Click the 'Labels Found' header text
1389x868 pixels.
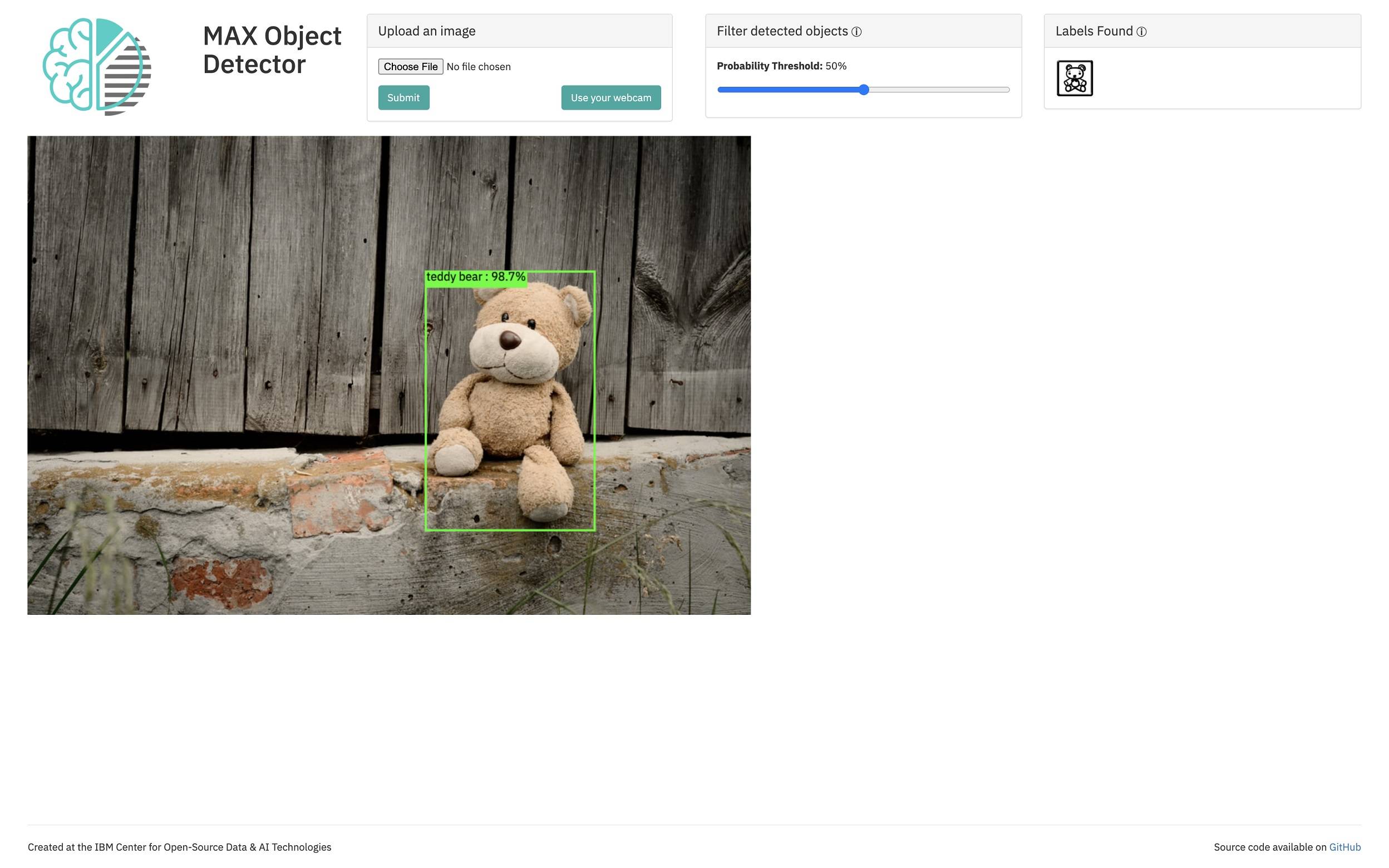(x=1094, y=31)
